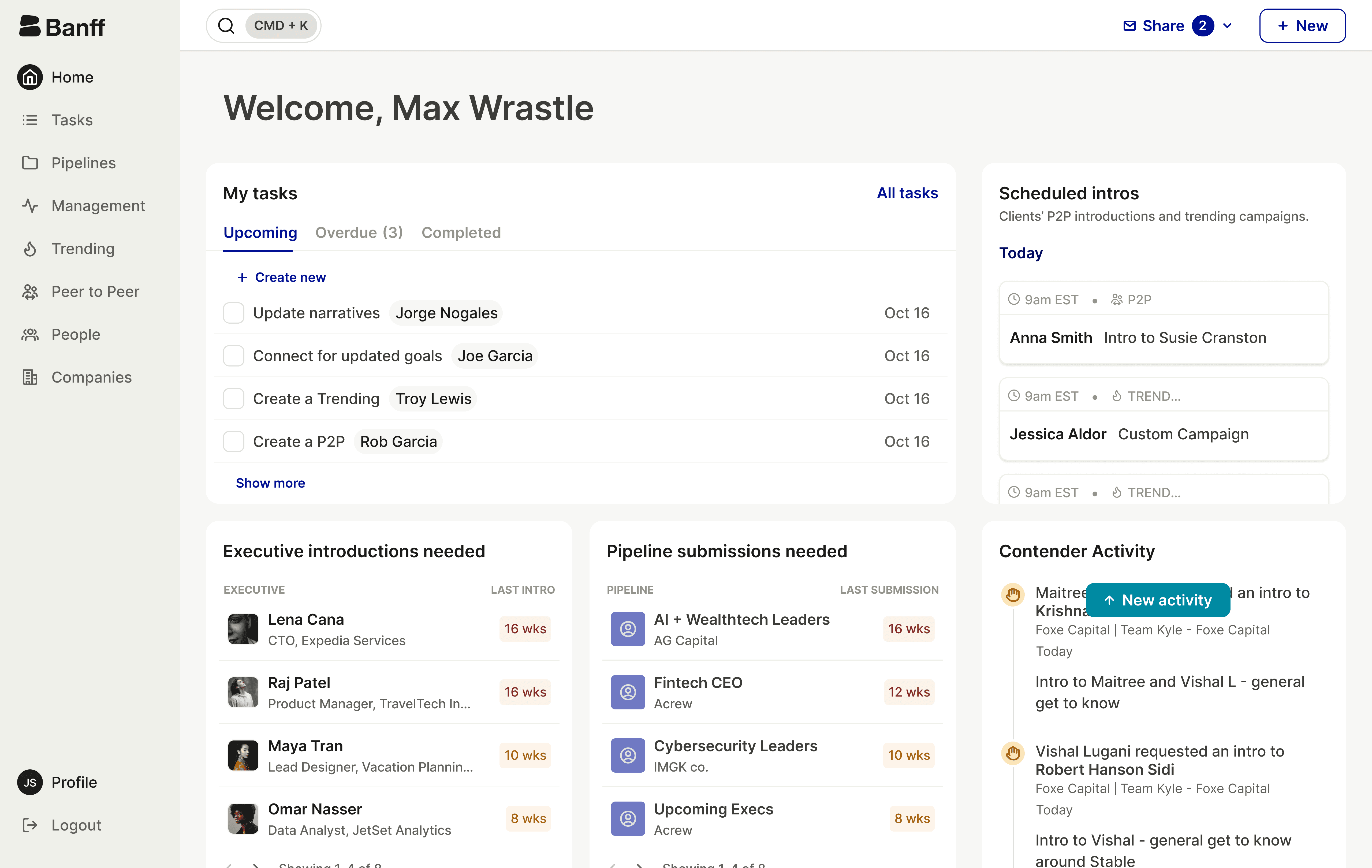Open Lena Cana's profile thumbnail
This screenshot has height=868, width=1372.
click(x=243, y=629)
